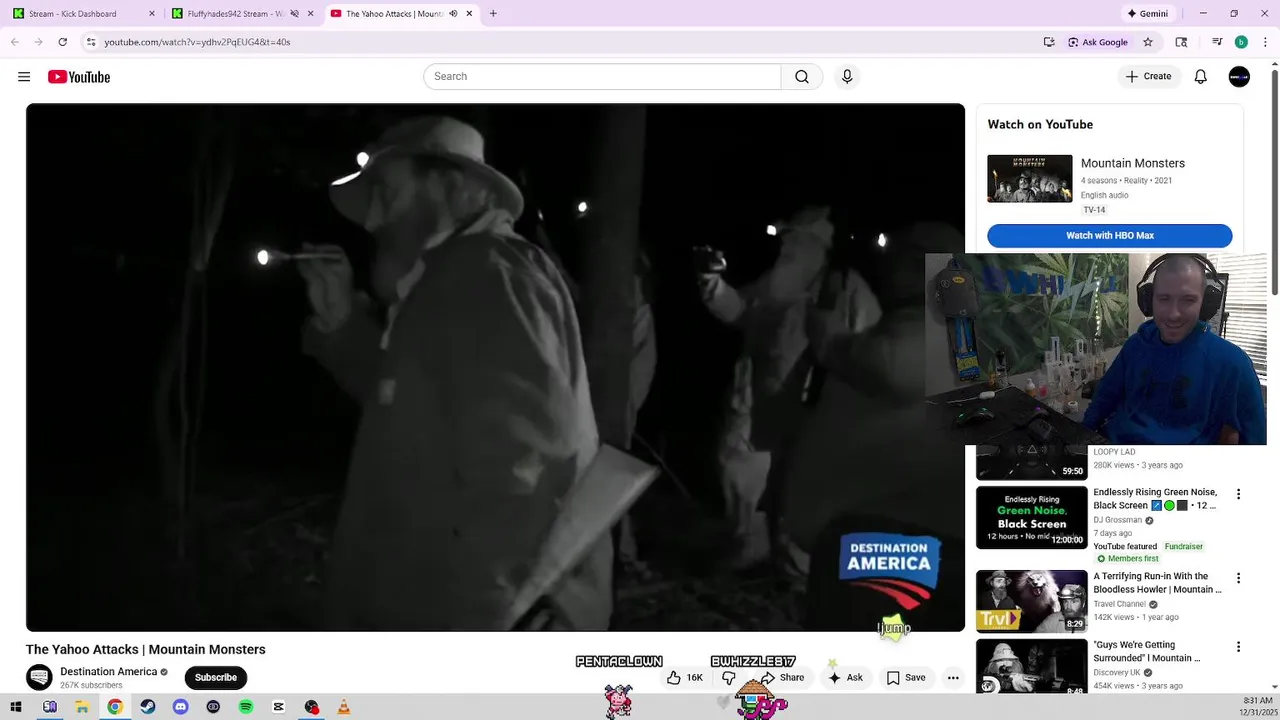The height and width of the screenshot is (720, 1280).
Task: Open Mountain Monsters show thumbnail
Action: click(1030, 179)
